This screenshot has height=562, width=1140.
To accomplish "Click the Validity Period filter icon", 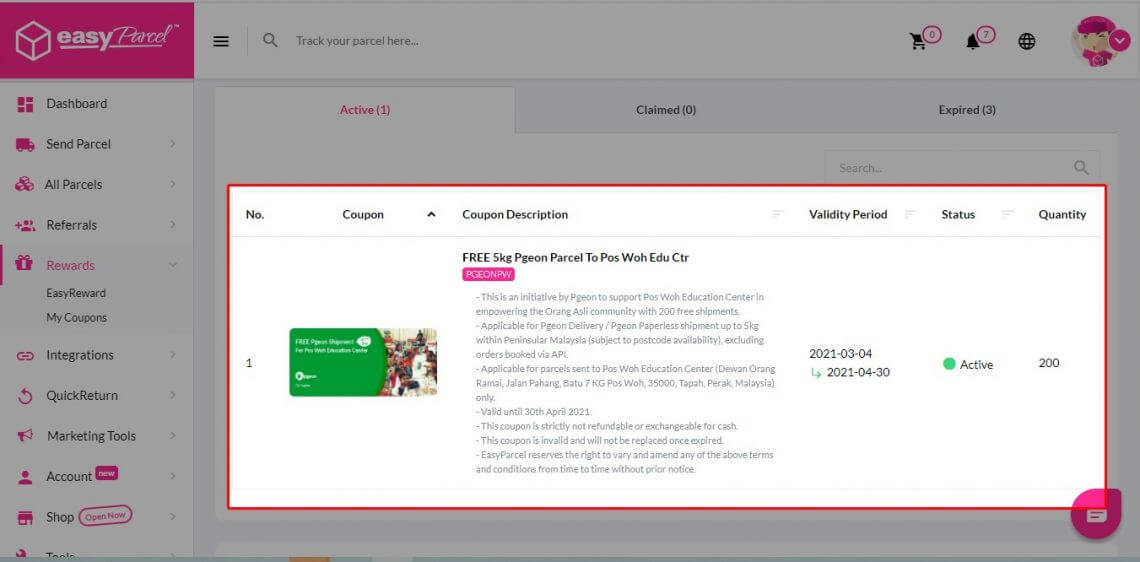I will (910, 214).
